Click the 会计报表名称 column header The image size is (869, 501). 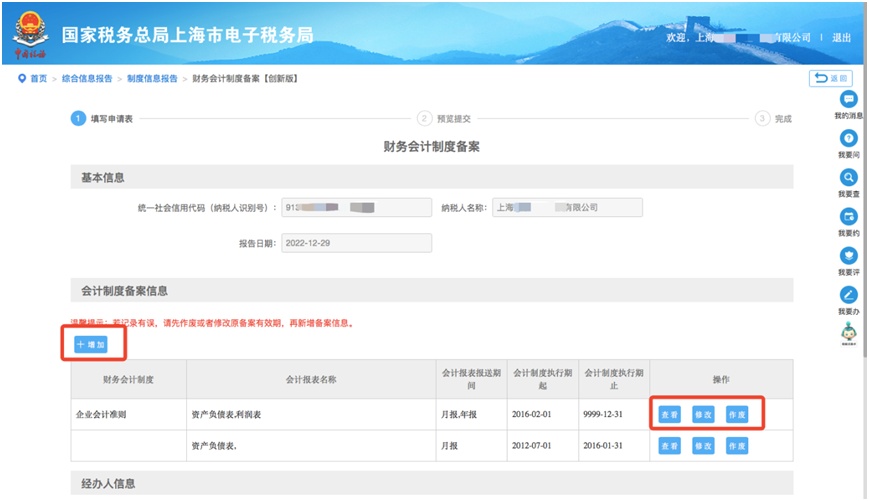311,380
